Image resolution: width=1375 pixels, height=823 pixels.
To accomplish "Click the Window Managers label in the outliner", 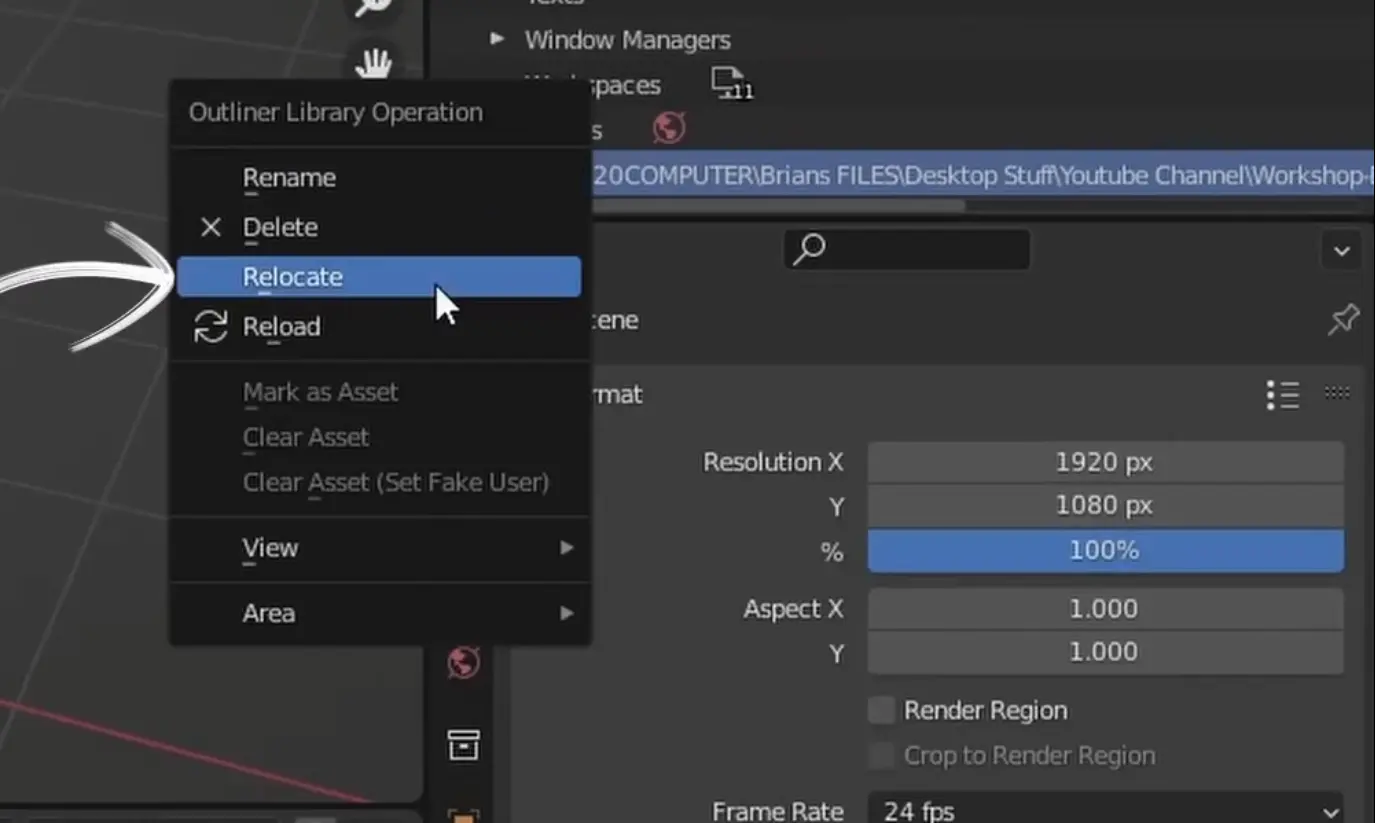I will click(x=627, y=40).
